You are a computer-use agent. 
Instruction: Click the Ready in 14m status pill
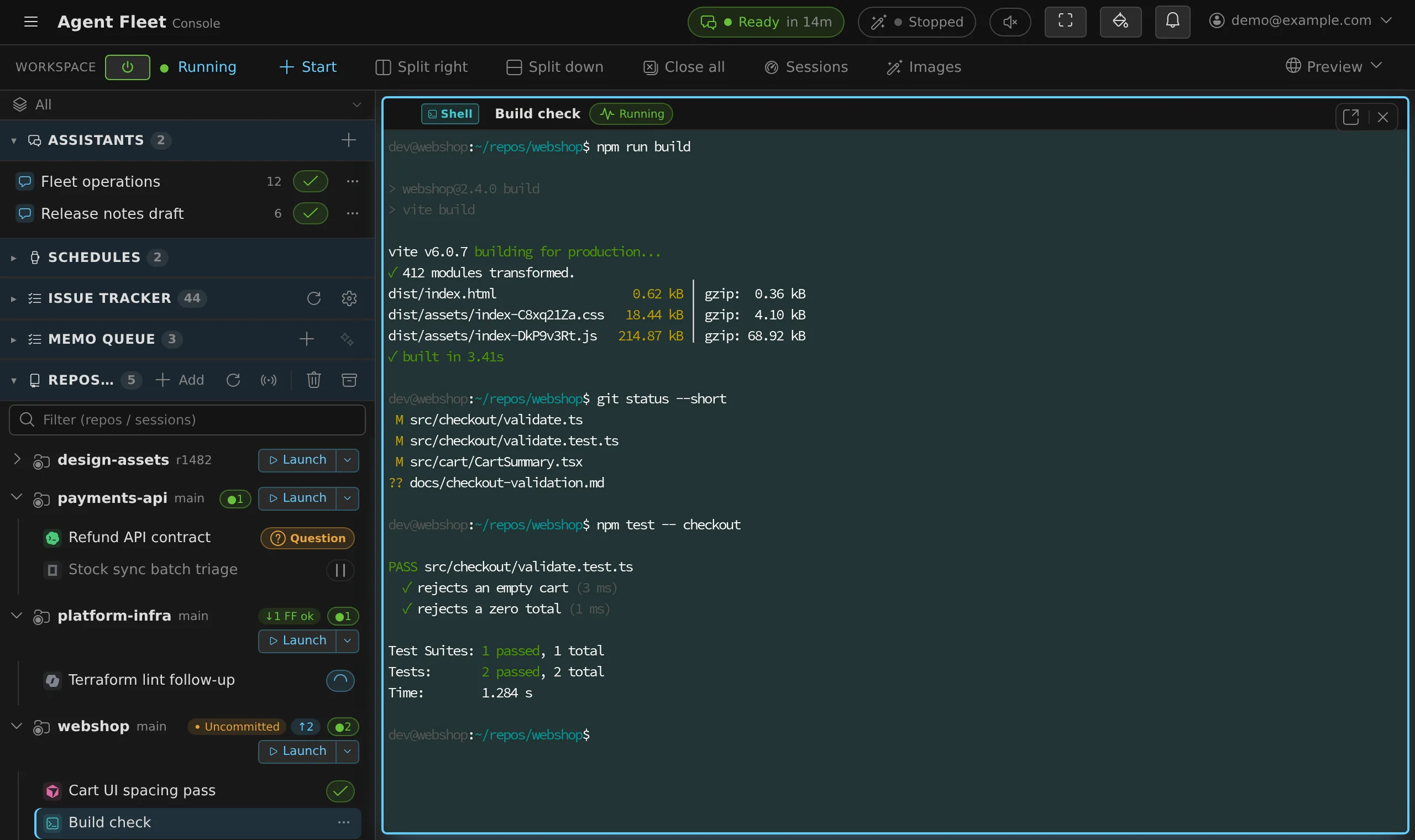(766, 22)
